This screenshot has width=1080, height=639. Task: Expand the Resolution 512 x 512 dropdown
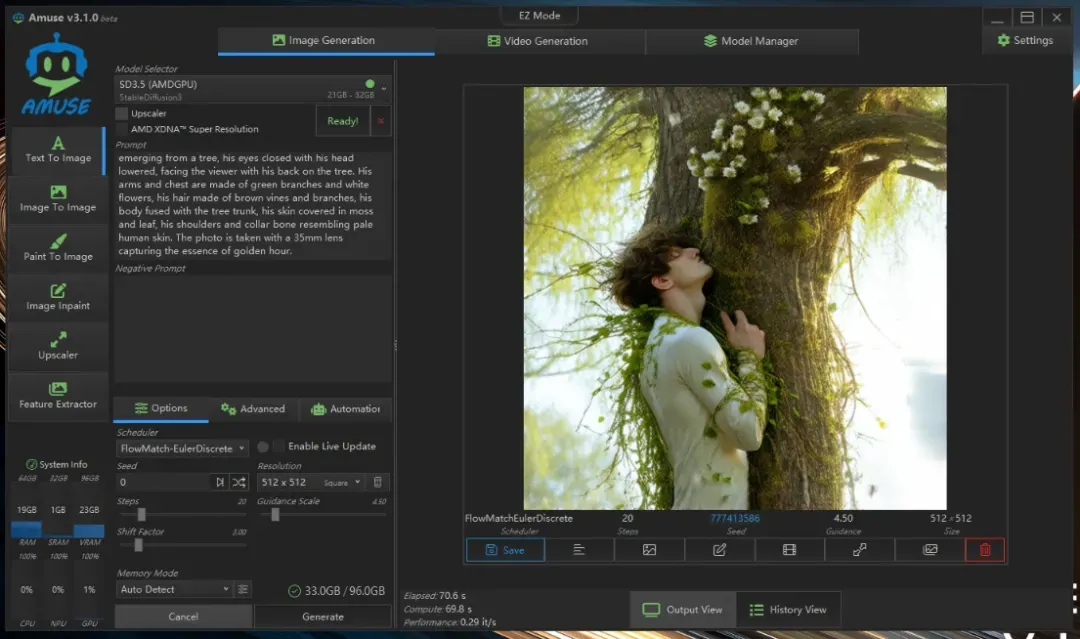pyautogui.click(x=310, y=482)
